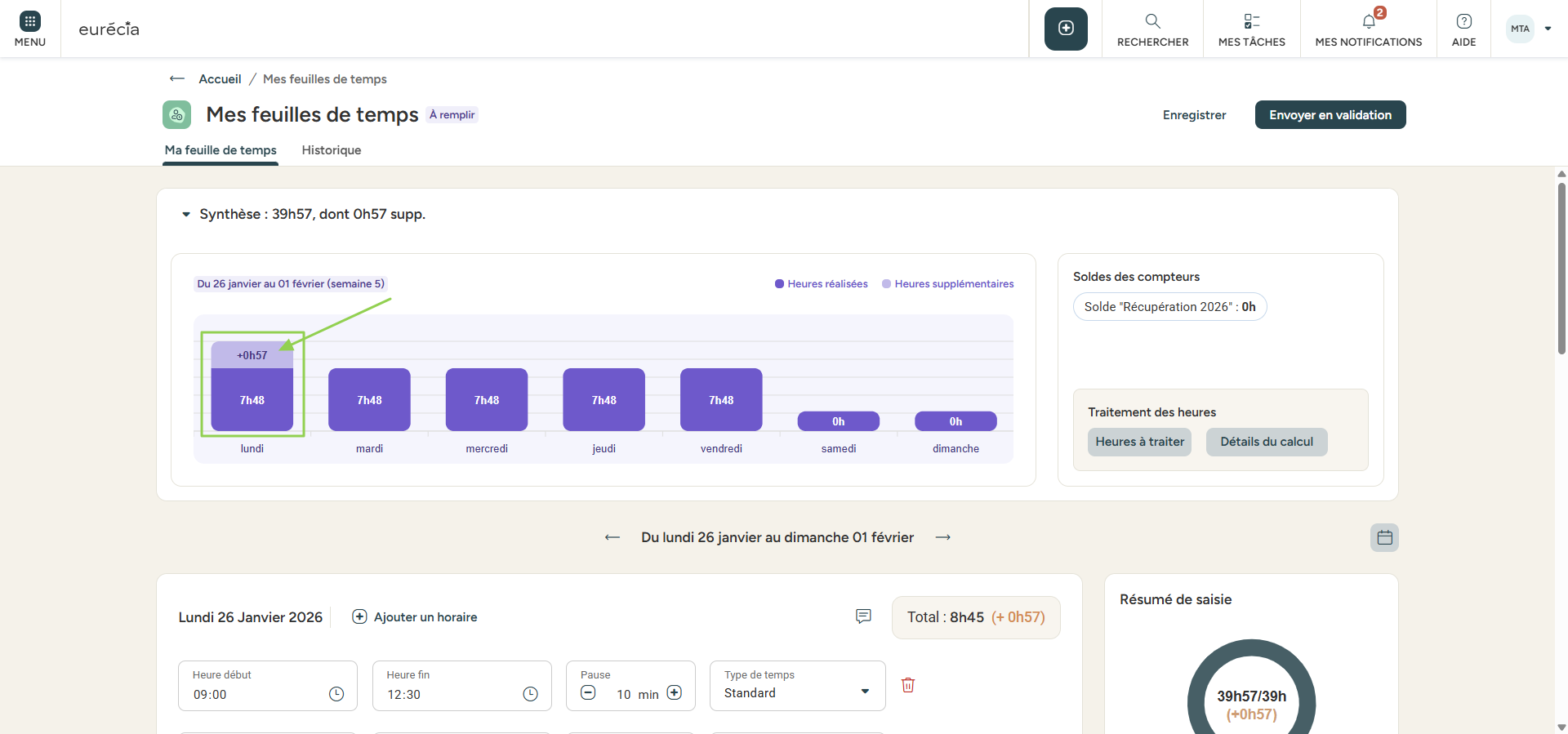Screen dimensions: 1568x734
Task: Toggle Heures supplémentaires legend item
Action: (947, 284)
